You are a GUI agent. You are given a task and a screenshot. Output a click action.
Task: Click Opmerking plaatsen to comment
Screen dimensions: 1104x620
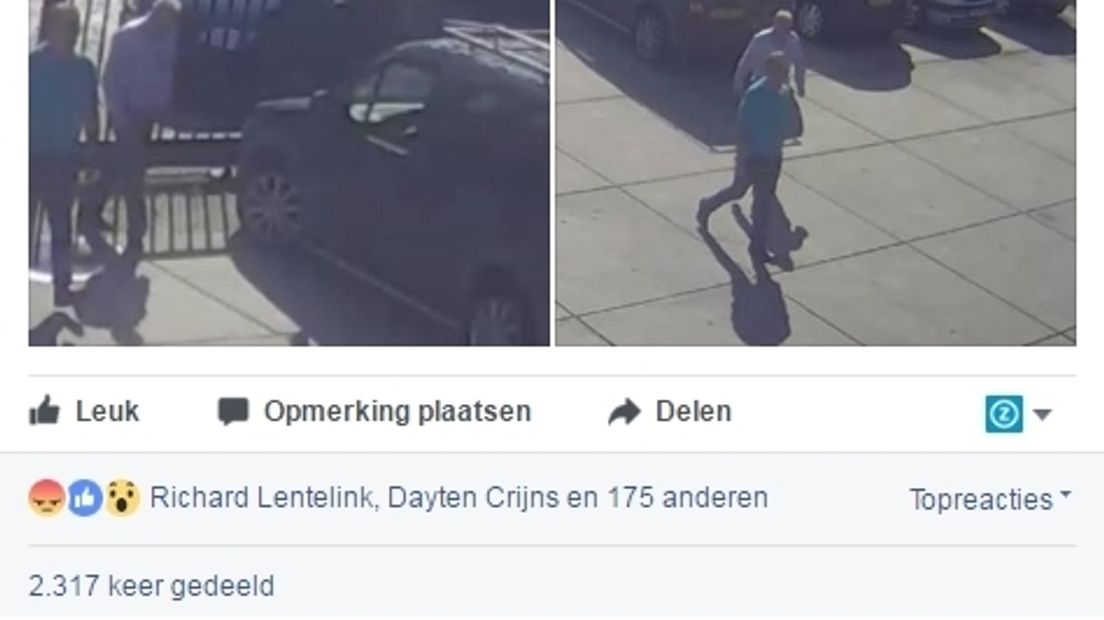point(397,412)
